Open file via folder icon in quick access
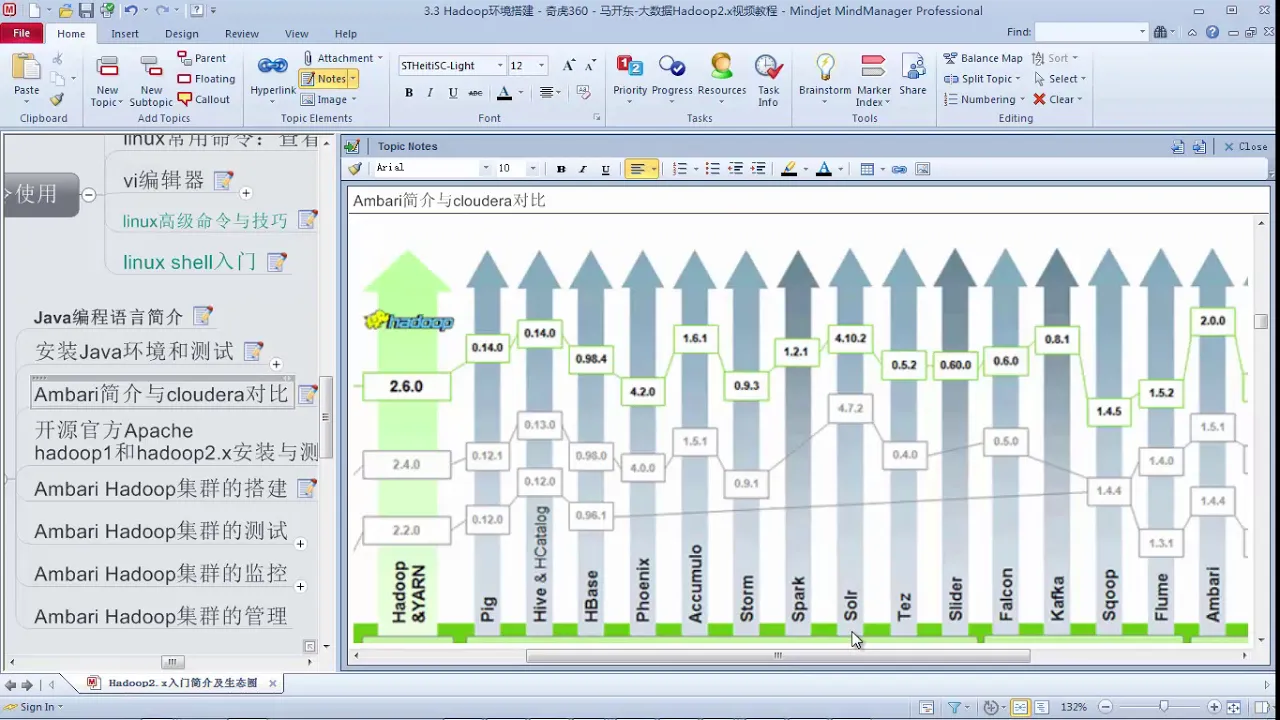 (x=65, y=11)
